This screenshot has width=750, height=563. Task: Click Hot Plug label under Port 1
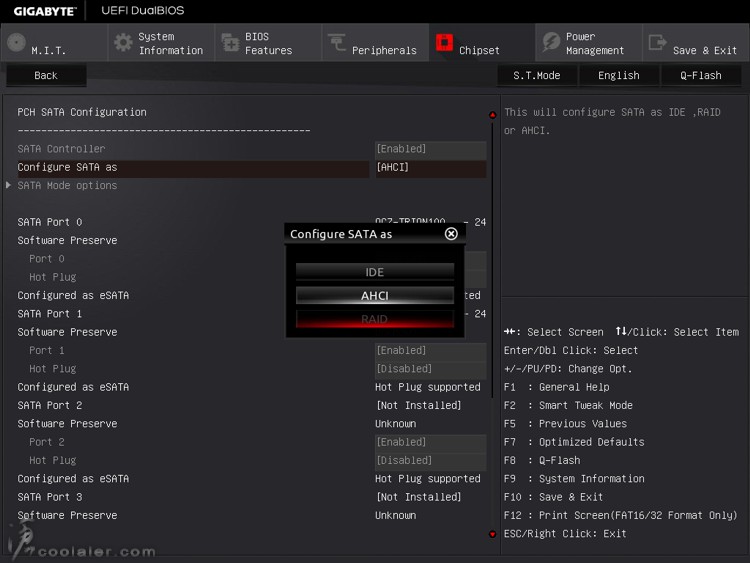53,369
